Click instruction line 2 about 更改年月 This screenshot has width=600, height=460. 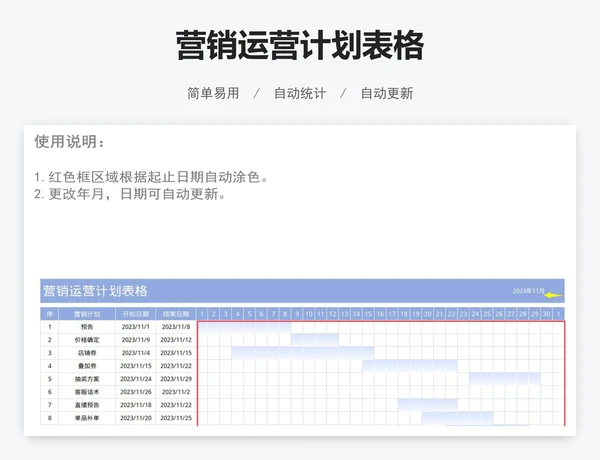130,194
